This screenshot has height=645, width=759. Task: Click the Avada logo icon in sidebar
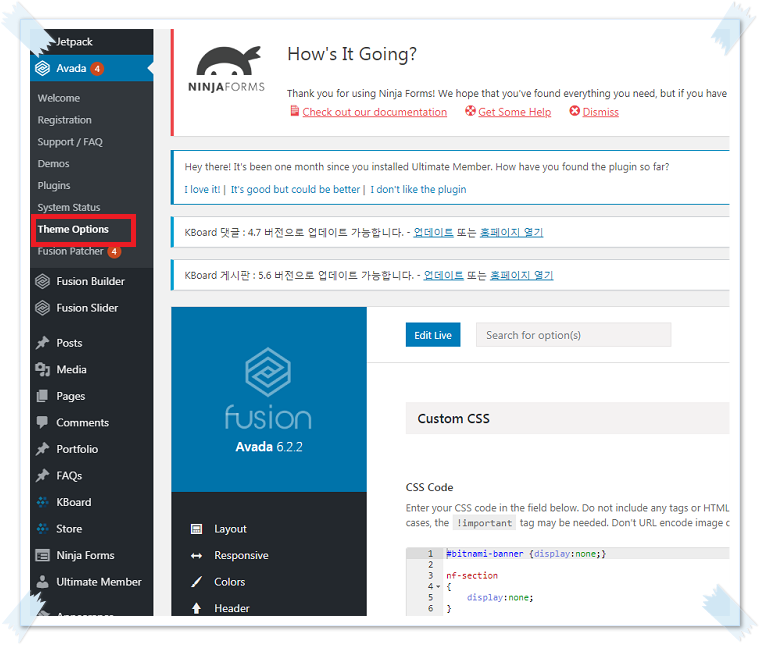(42, 68)
